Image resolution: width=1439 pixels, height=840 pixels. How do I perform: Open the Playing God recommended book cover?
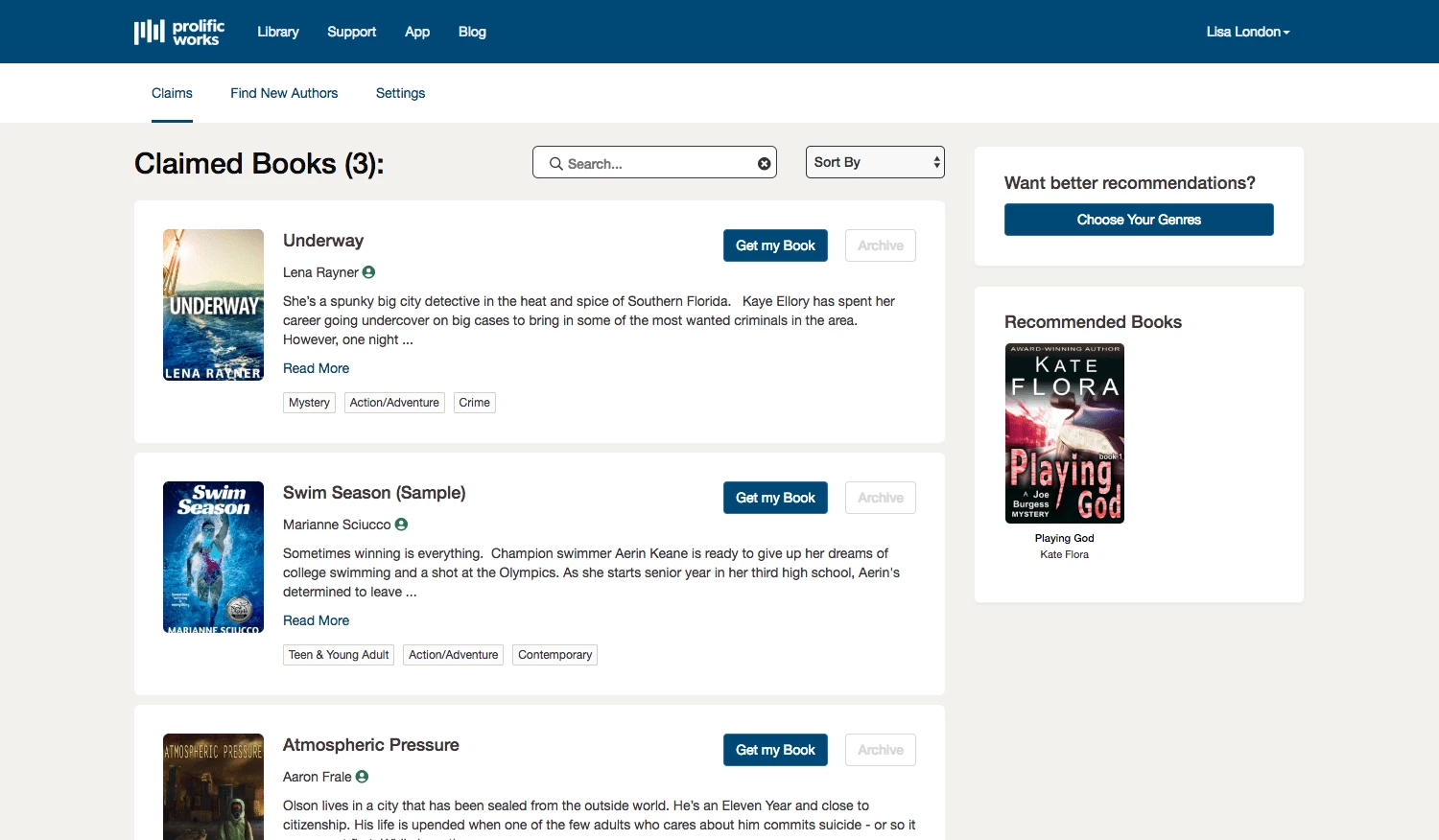pos(1064,433)
